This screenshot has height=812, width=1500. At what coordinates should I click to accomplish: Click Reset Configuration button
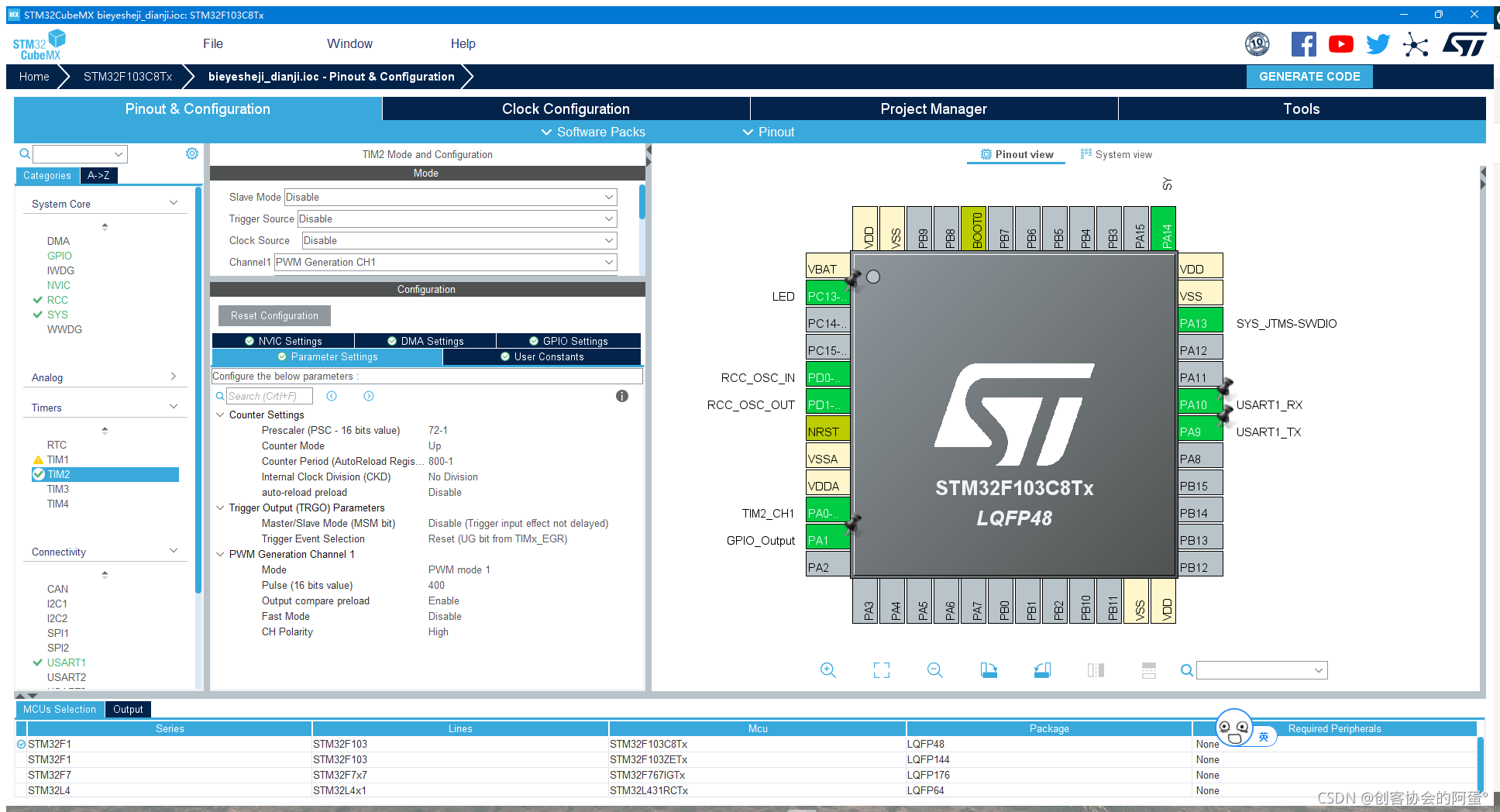tap(274, 315)
